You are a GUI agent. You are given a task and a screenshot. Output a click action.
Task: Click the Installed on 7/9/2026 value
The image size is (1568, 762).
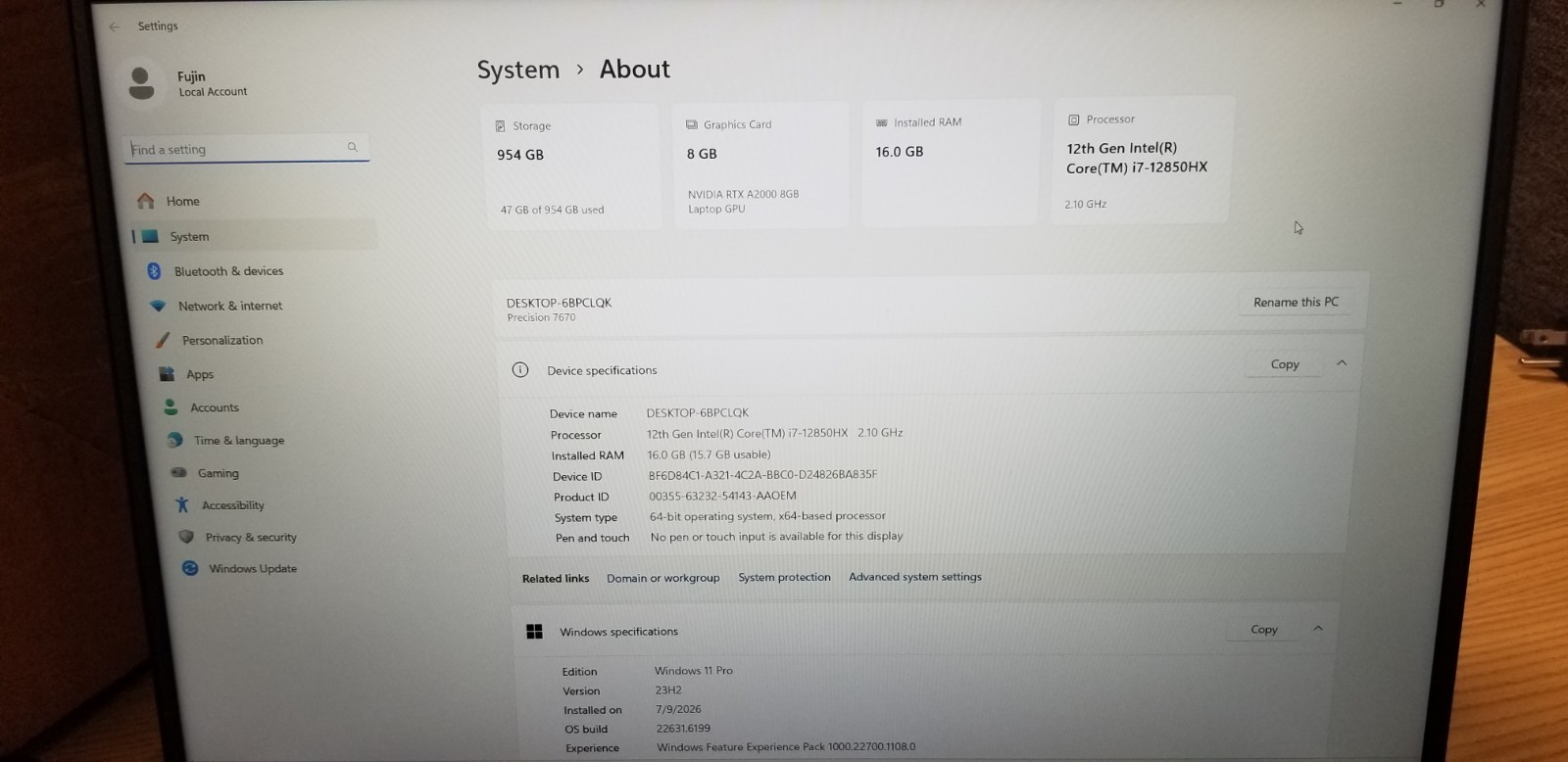pyautogui.click(x=678, y=709)
